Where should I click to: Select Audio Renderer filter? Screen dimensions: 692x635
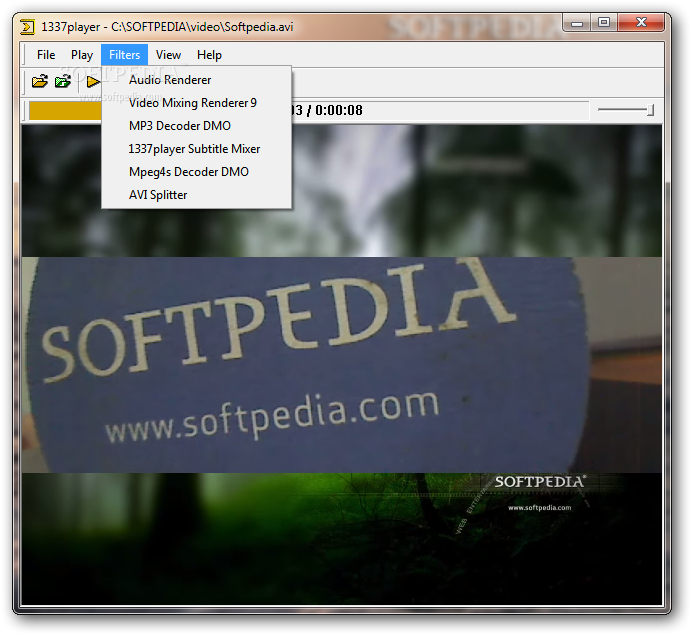pyautogui.click(x=196, y=80)
